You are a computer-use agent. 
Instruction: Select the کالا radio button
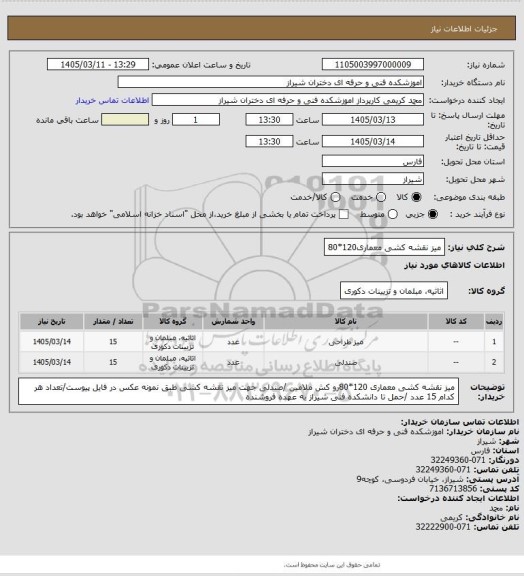coord(416,197)
